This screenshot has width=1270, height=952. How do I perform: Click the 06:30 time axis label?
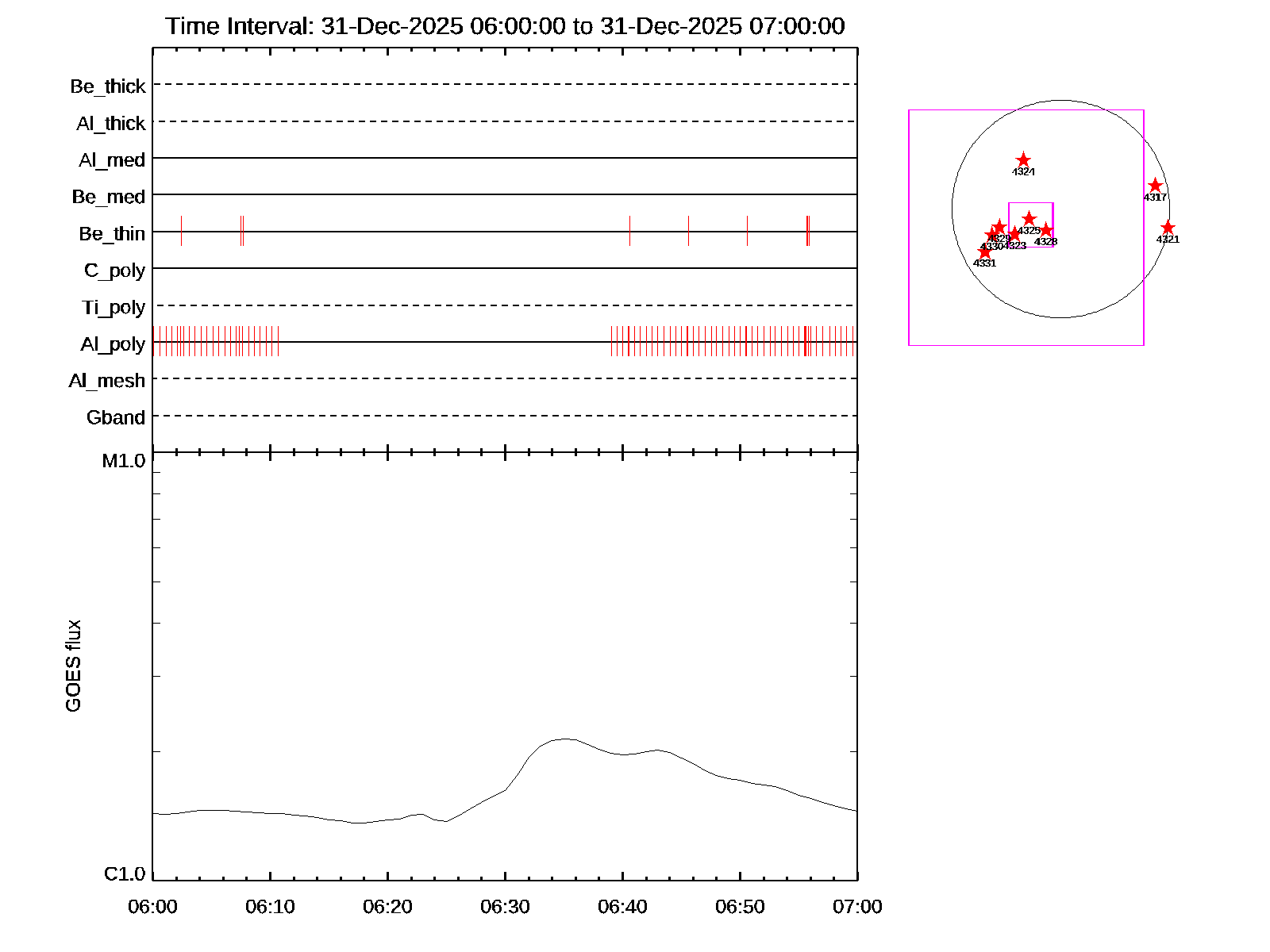505,907
